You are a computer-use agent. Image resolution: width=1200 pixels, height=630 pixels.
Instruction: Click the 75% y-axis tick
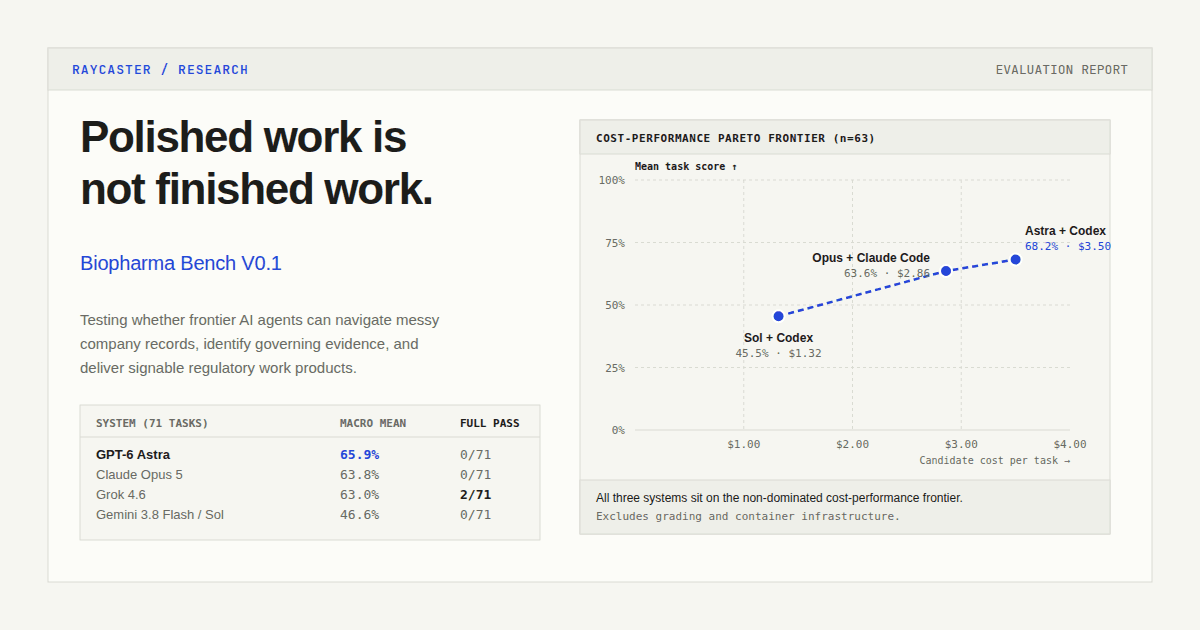coord(615,243)
